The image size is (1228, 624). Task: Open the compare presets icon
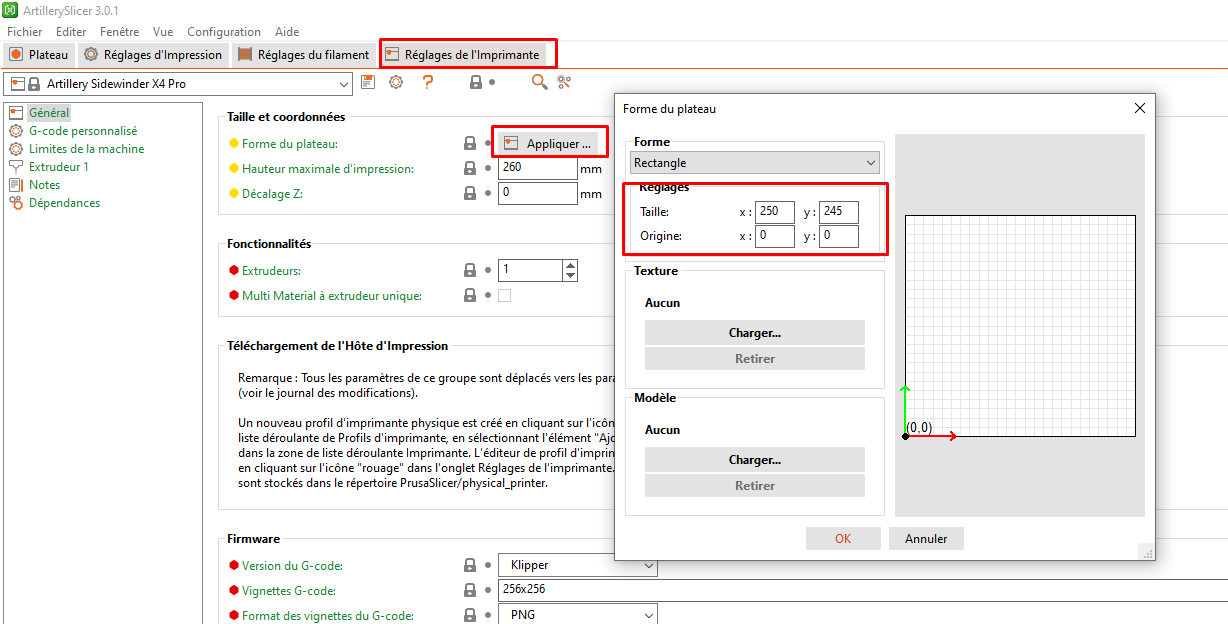click(x=565, y=82)
